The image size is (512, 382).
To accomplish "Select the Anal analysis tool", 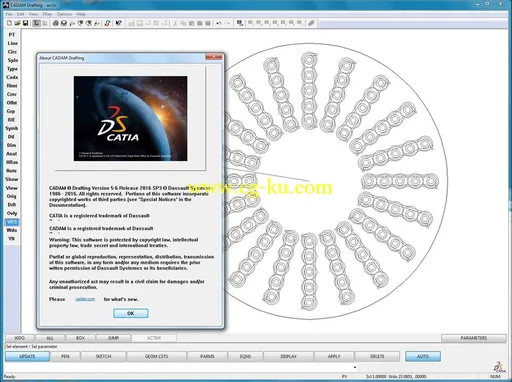I will pyautogui.click(x=12, y=154).
